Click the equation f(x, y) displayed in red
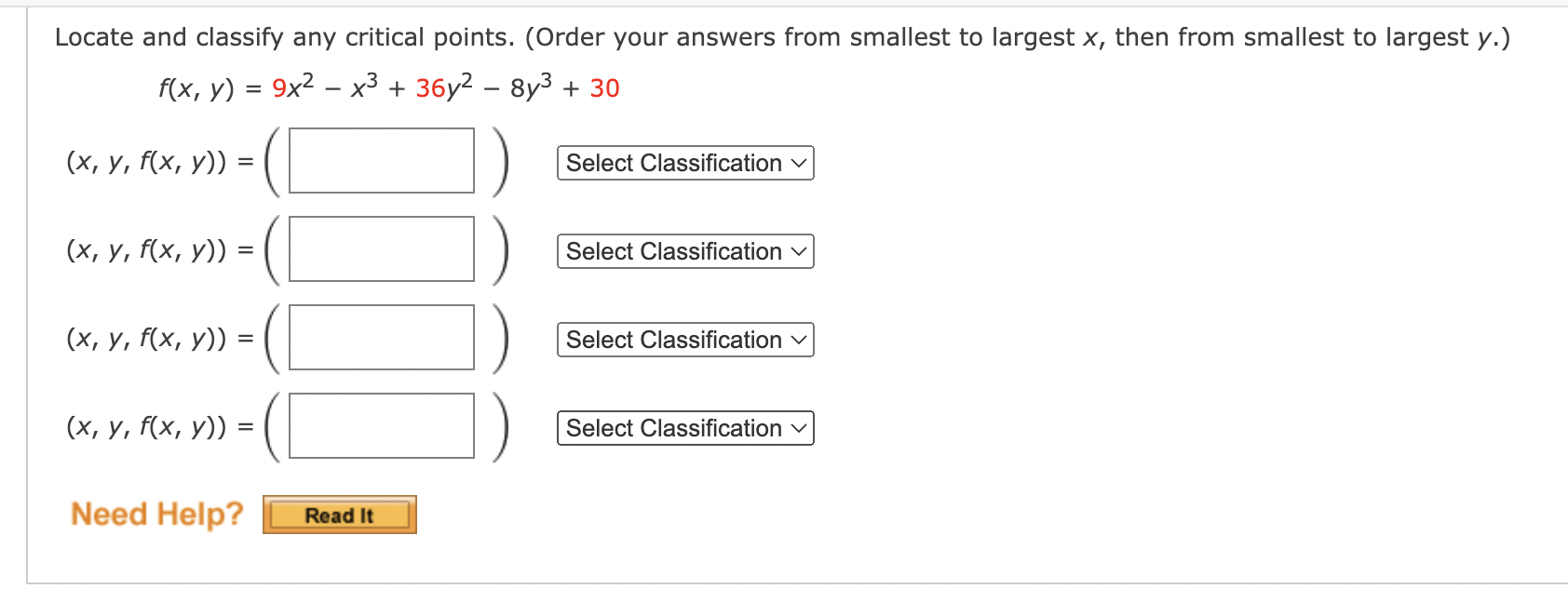 coord(386,86)
